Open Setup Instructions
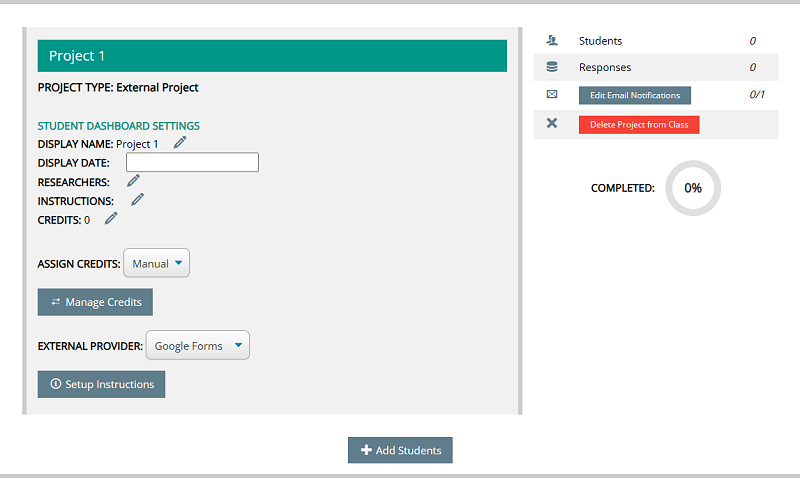The width and height of the screenshot is (800, 478). [x=101, y=384]
